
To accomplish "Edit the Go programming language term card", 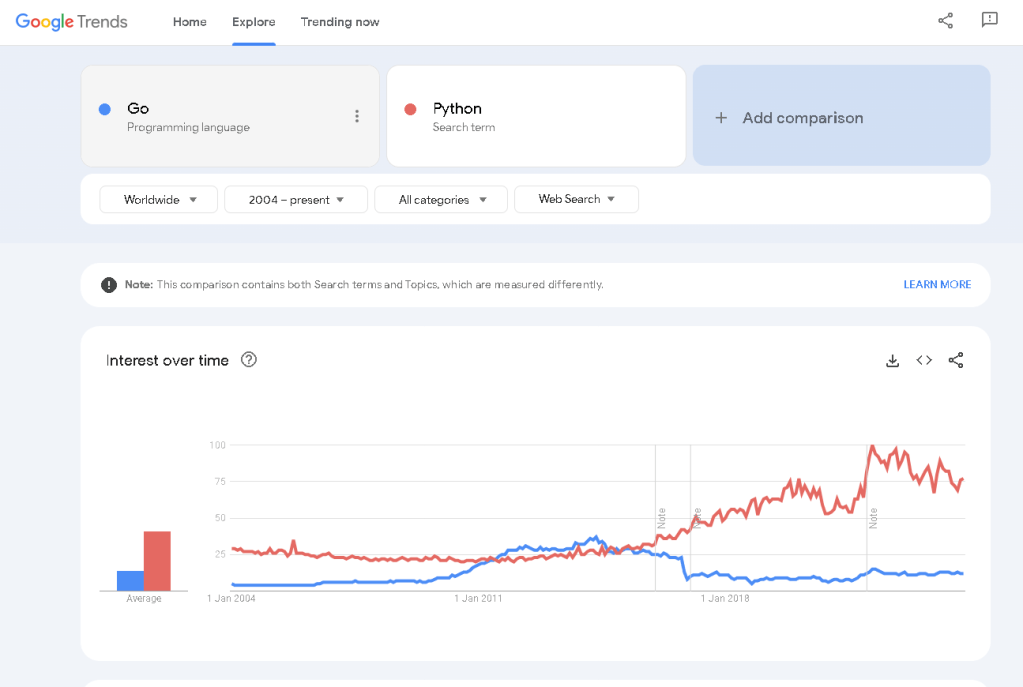I will 230,116.
